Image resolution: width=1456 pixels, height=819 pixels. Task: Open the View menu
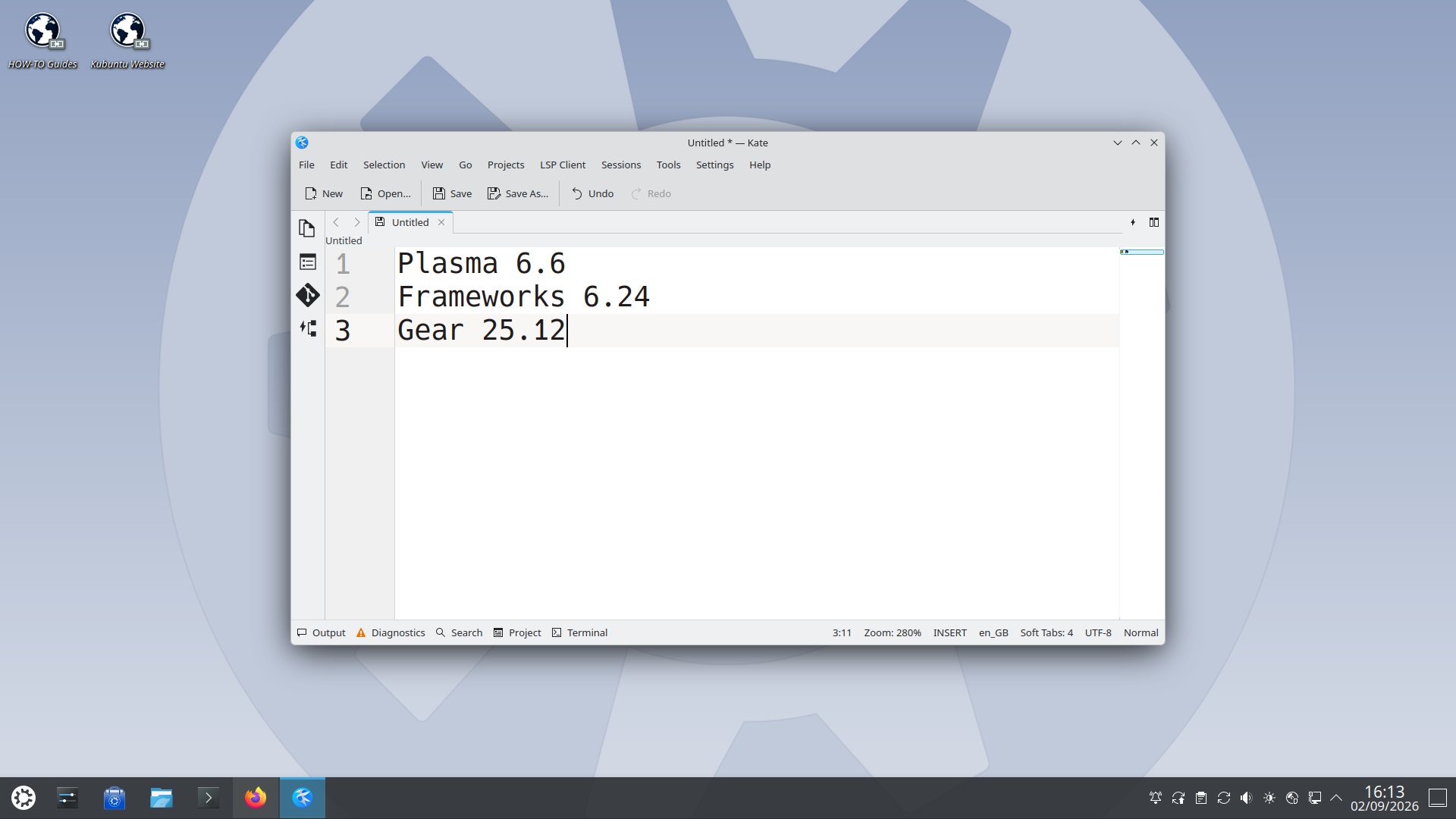point(431,165)
